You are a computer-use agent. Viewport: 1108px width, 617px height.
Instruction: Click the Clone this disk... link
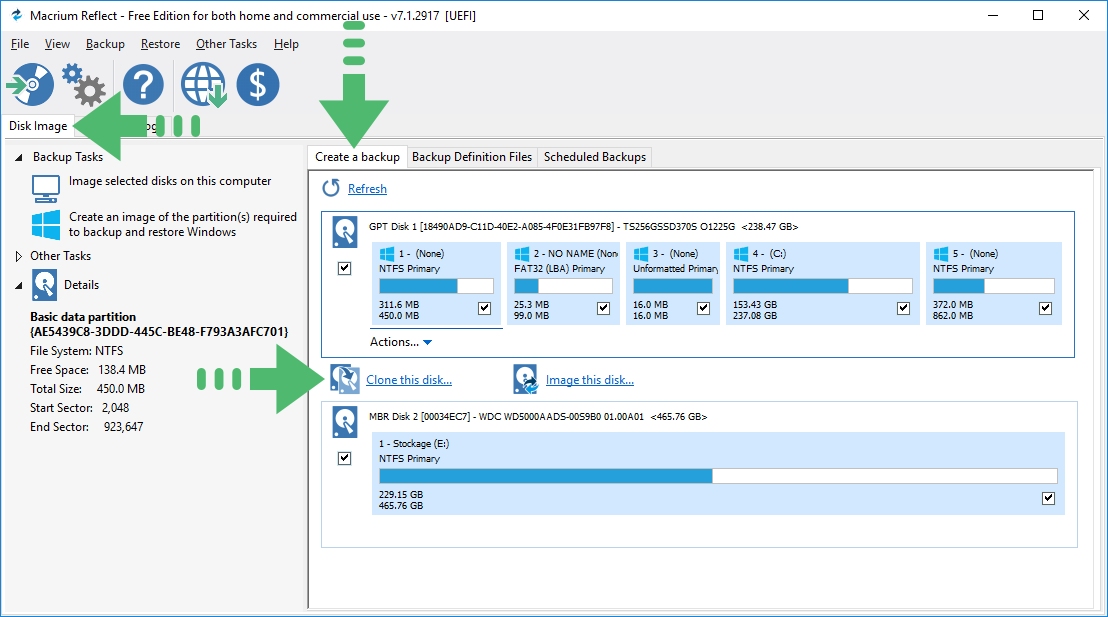pyautogui.click(x=409, y=380)
